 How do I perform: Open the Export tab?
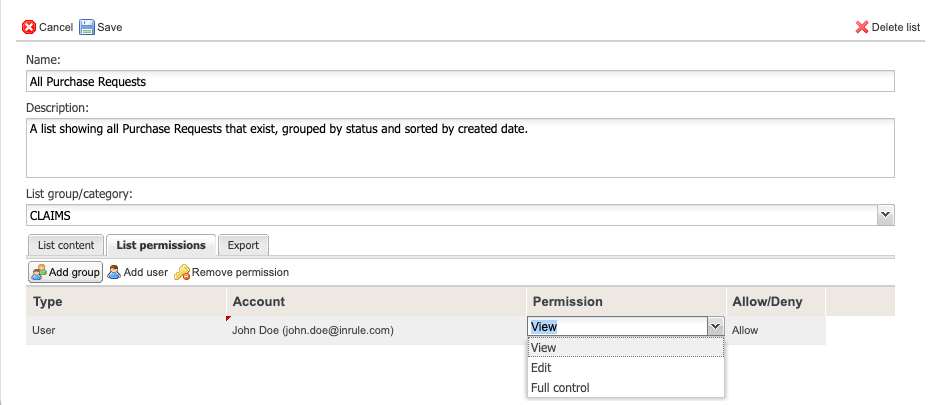click(x=243, y=245)
